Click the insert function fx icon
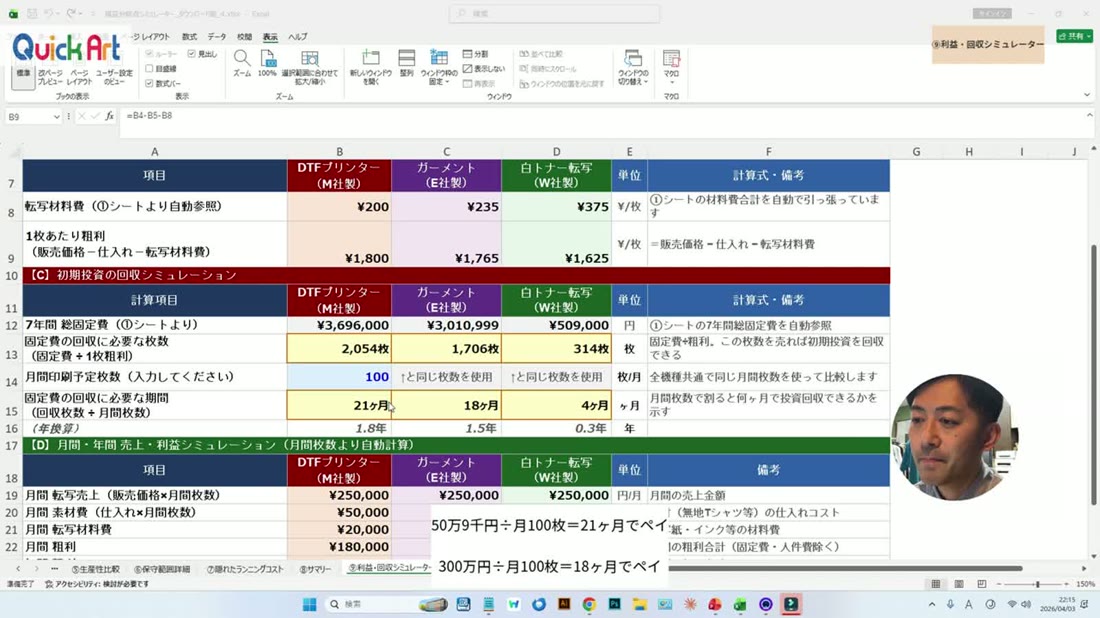1100x618 pixels. [x=109, y=116]
